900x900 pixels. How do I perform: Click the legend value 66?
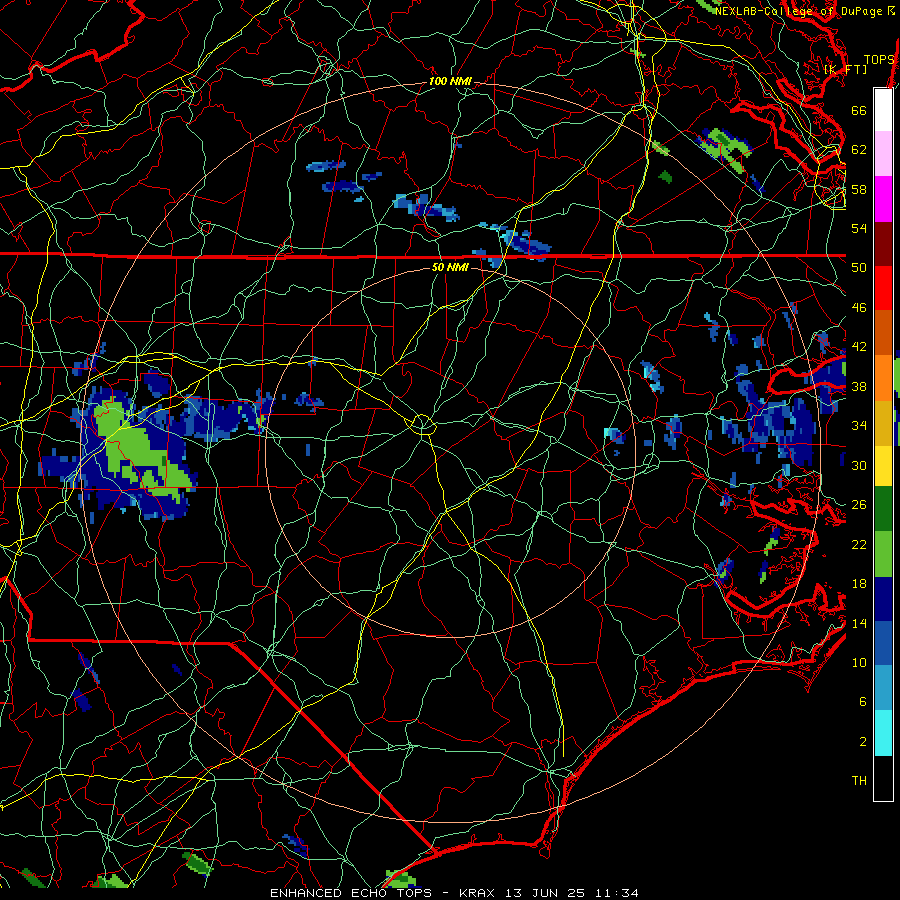click(x=859, y=110)
